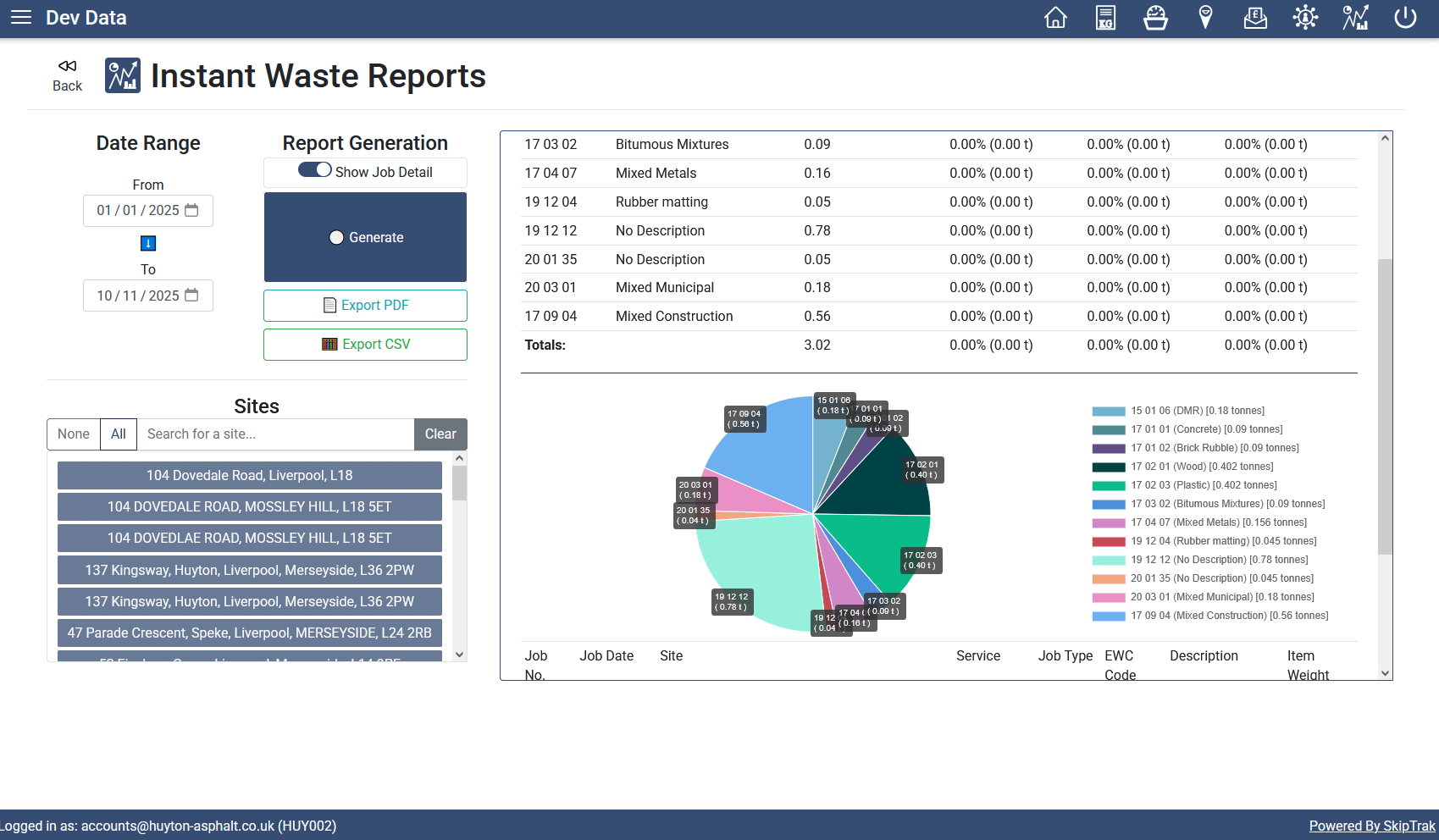Select site 47 Parade Crescent, Speke
The height and width of the screenshot is (840, 1439).
pos(250,633)
